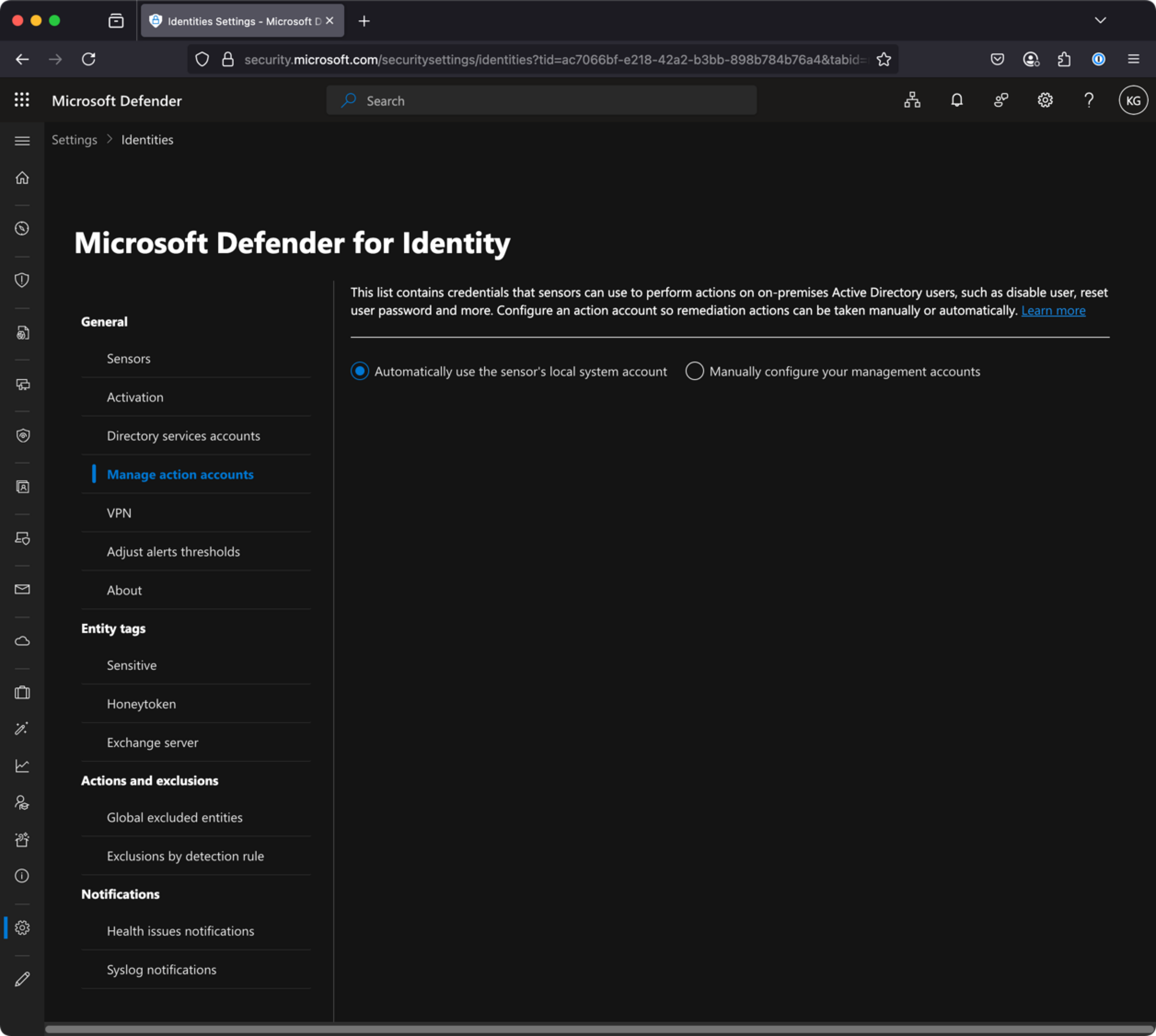The height and width of the screenshot is (1036, 1156).
Task: Click the Defender Search field
Action: click(x=541, y=101)
